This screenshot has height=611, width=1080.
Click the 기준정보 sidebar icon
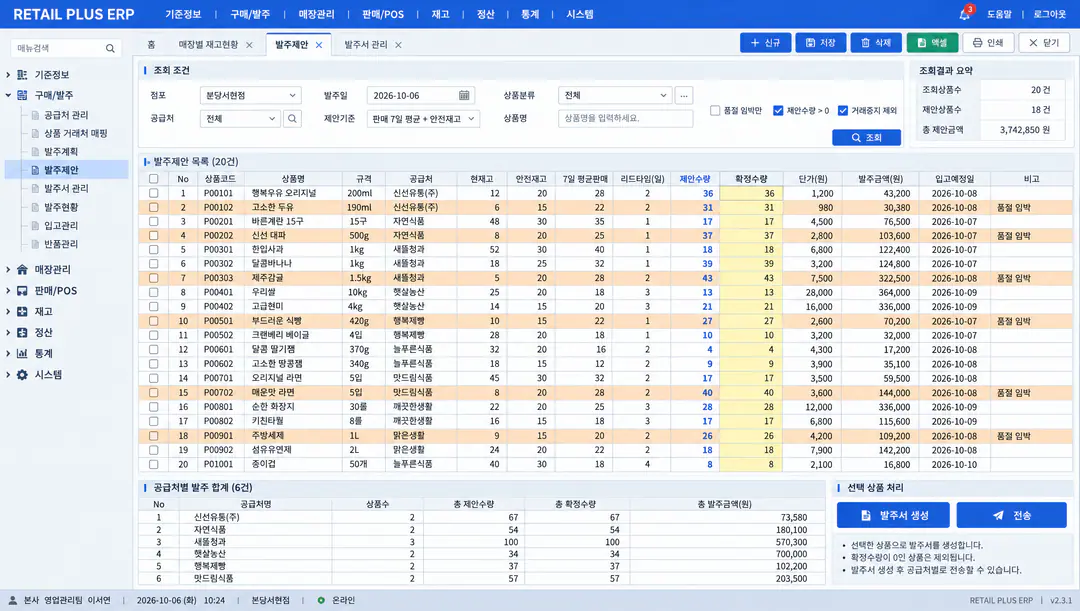click(22, 74)
